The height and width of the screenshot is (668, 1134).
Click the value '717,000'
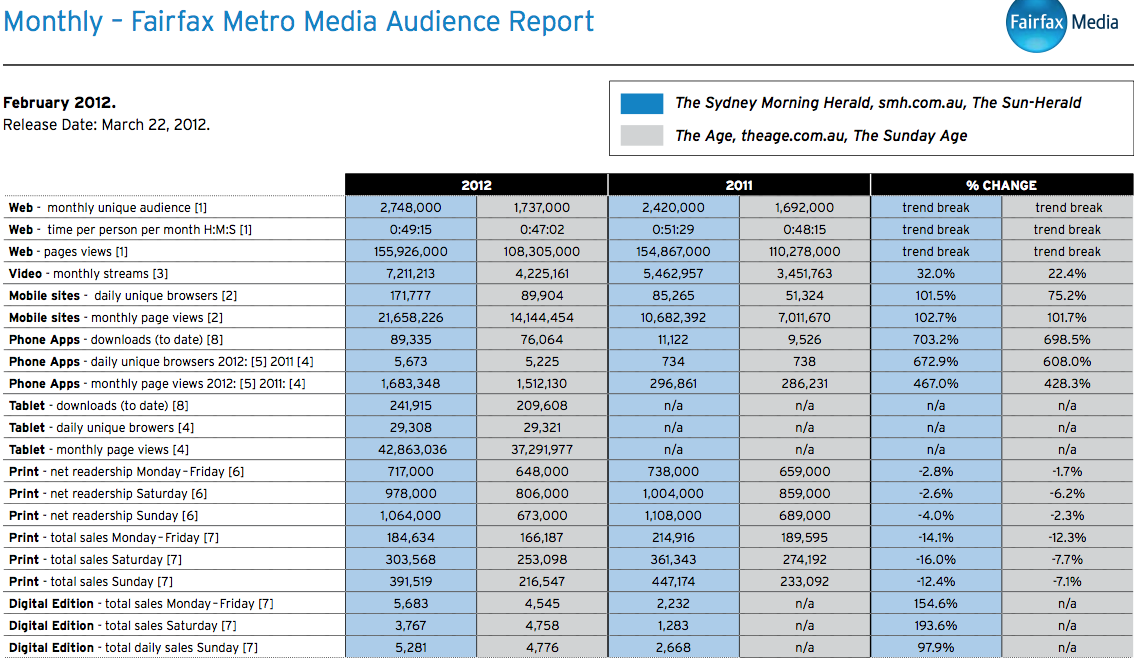pos(411,472)
